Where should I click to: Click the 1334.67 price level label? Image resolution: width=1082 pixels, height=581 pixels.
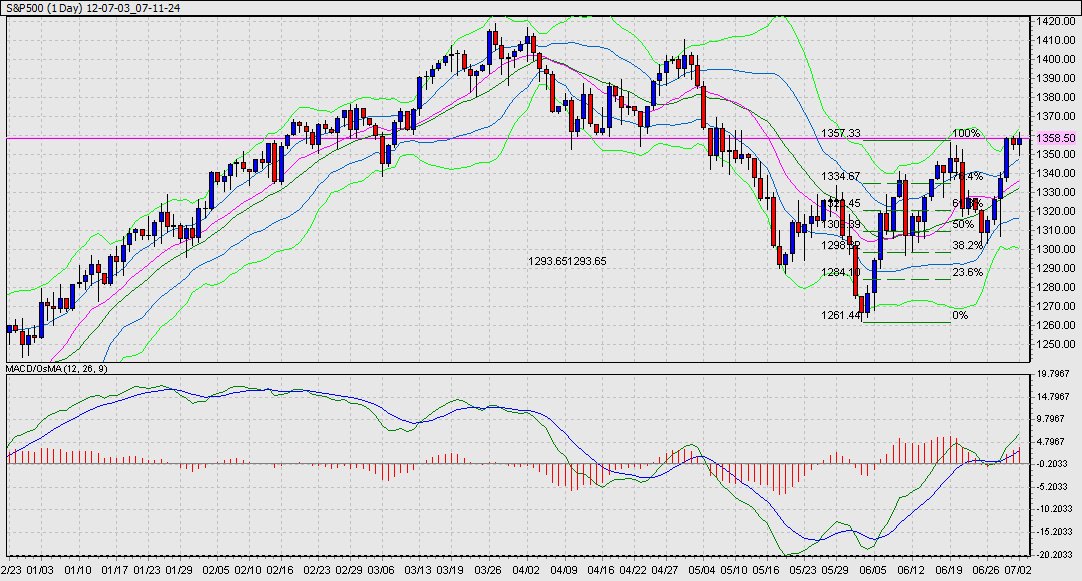(x=841, y=176)
